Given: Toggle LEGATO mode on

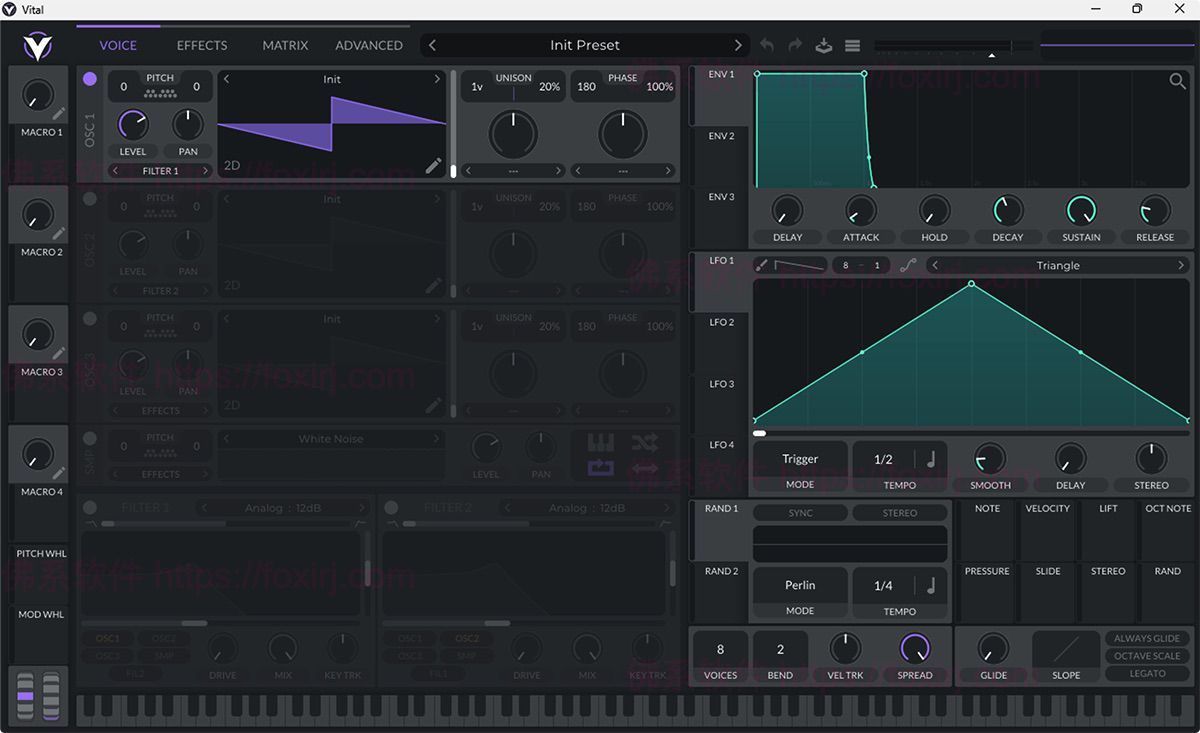Looking at the screenshot, I should pyautogui.click(x=1147, y=673).
